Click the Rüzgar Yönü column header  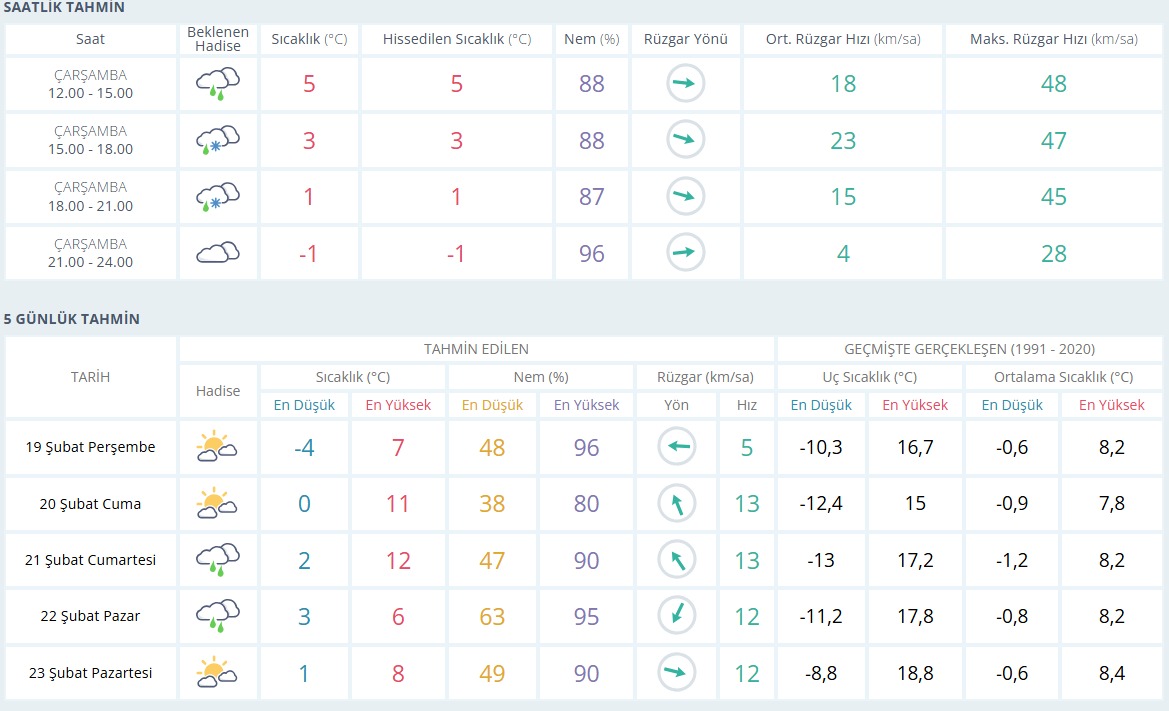coord(685,39)
